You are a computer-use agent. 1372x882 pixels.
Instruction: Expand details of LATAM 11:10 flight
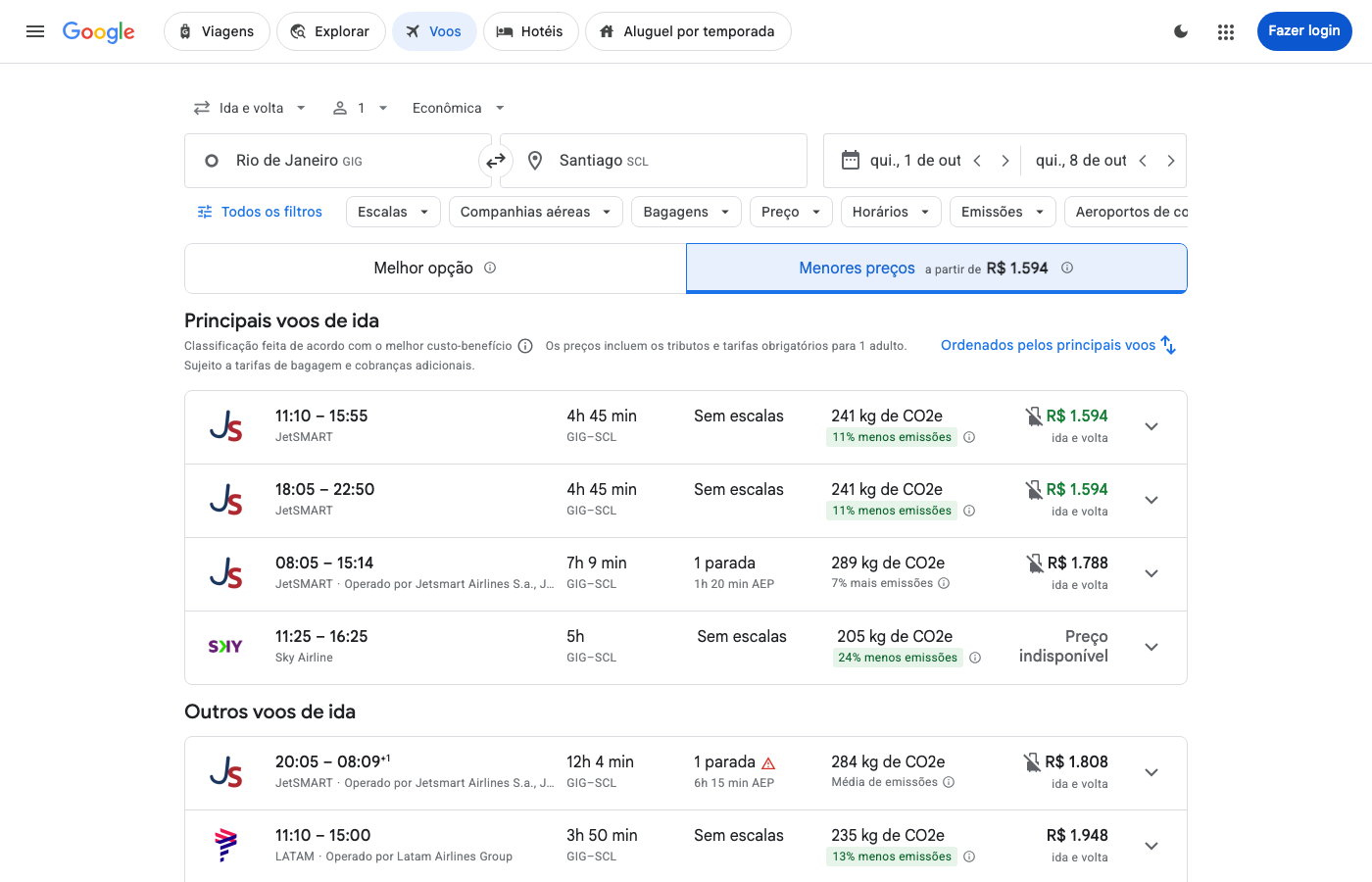[x=1151, y=846]
